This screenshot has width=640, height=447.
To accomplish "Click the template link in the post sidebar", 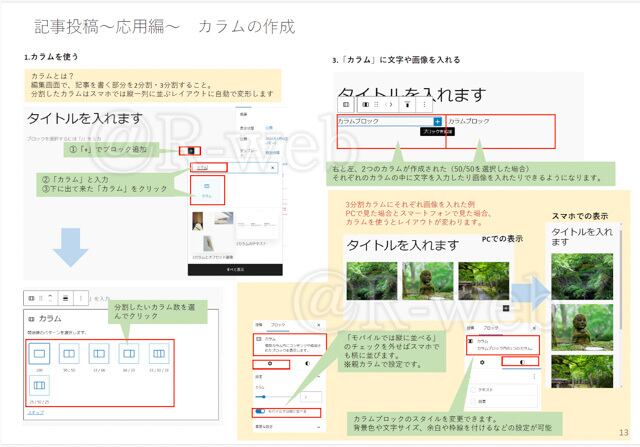I will (x=272, y=153).
